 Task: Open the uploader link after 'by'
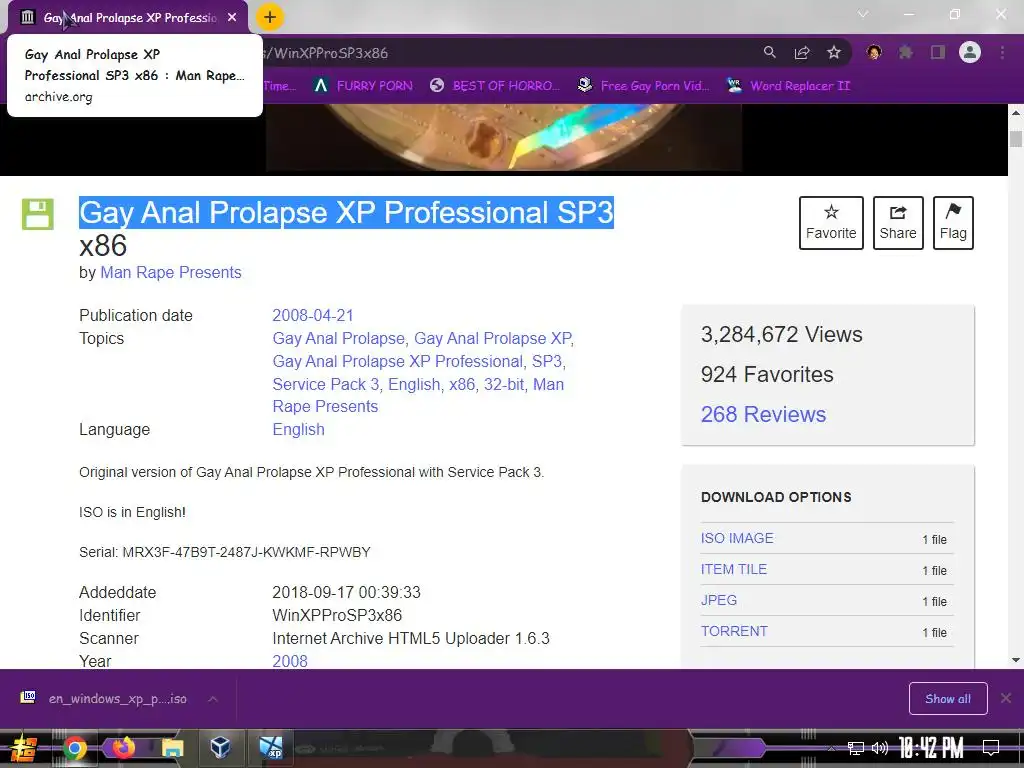pos(170,272)
